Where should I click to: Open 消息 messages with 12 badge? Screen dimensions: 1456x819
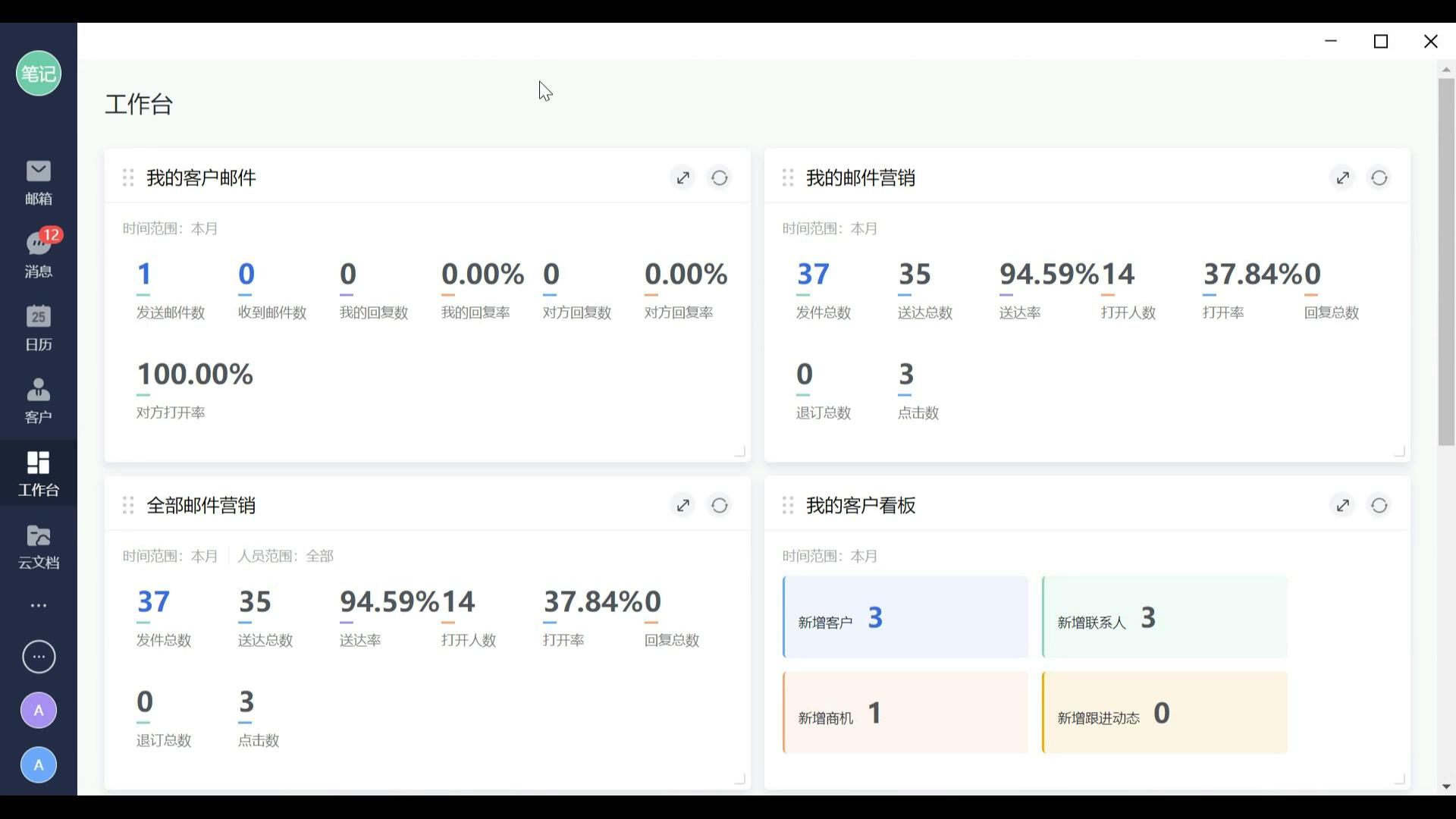(38, 255)
